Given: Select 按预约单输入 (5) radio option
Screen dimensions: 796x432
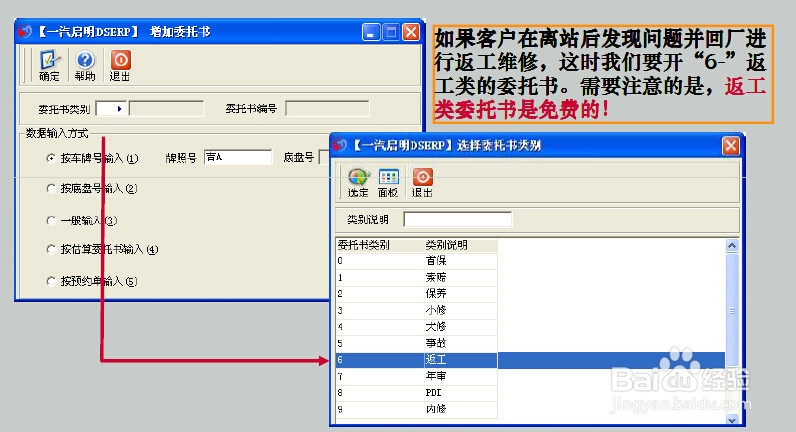Looking at the screenshot, I should click(x=51, y=281).
